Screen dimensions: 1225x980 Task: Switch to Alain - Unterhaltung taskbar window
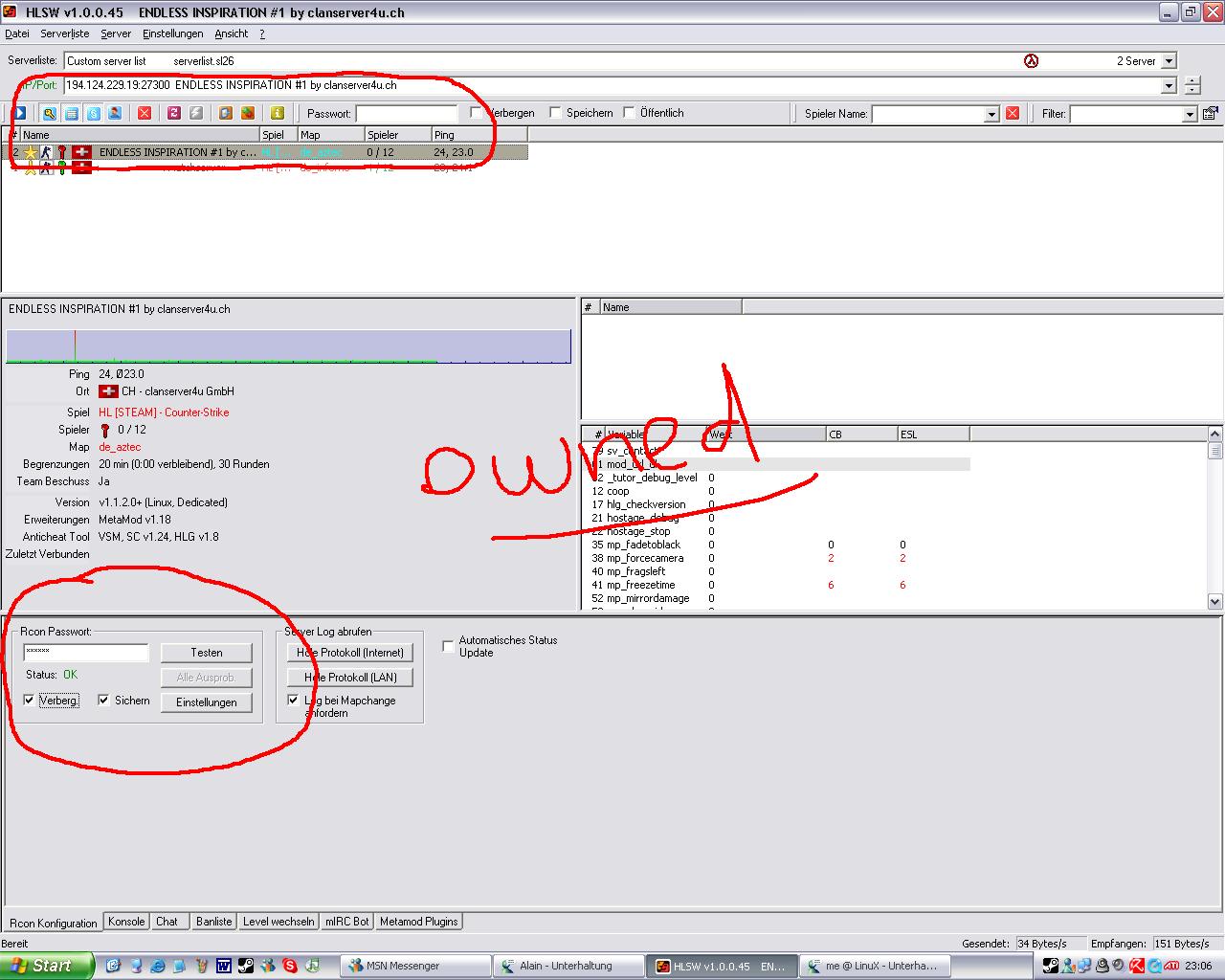567,966
